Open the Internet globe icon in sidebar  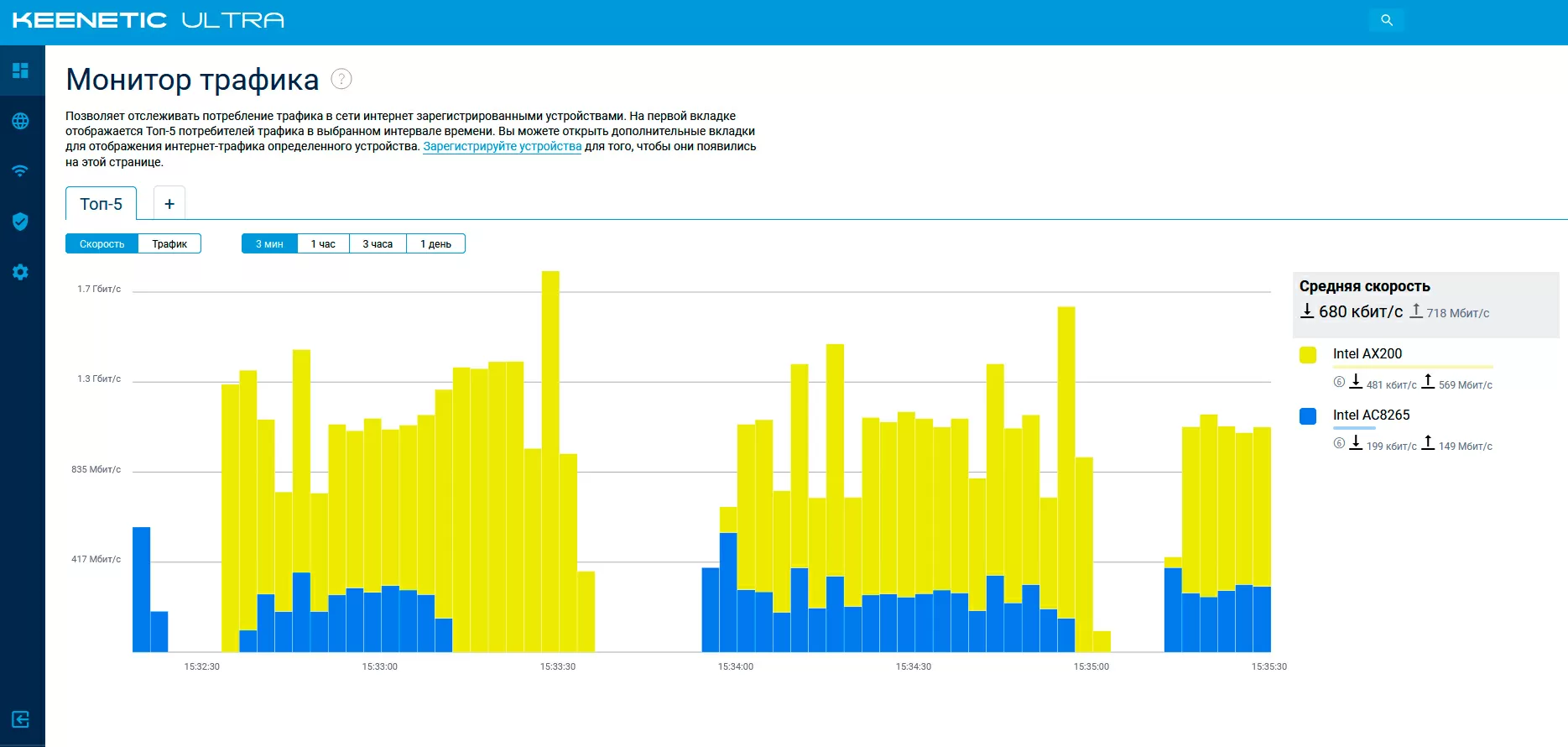point(21,121)
